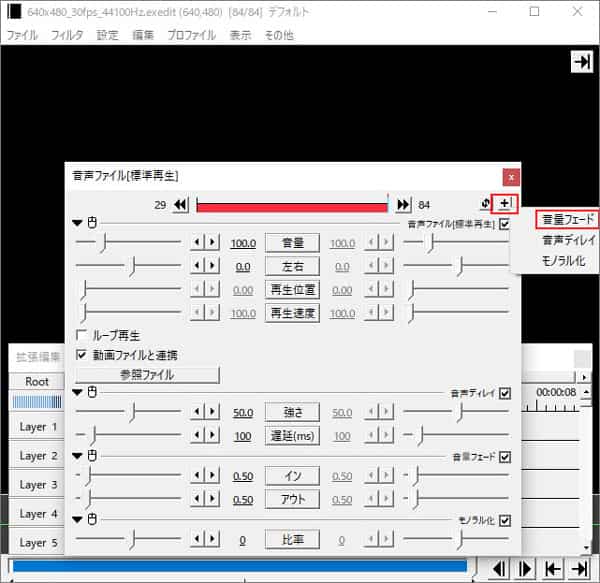Viewport: 600px width, 583px height.
Task: Step forward one frame in main window
Action: [x=525, y=569]
